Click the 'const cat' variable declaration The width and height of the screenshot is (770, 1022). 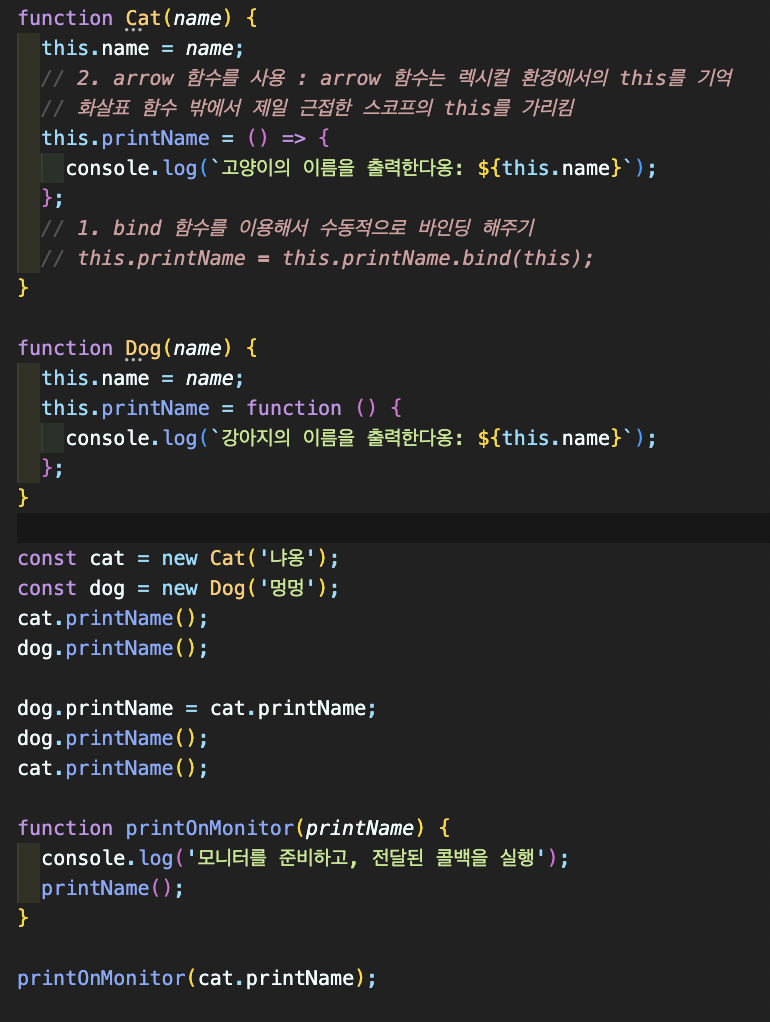71,558
